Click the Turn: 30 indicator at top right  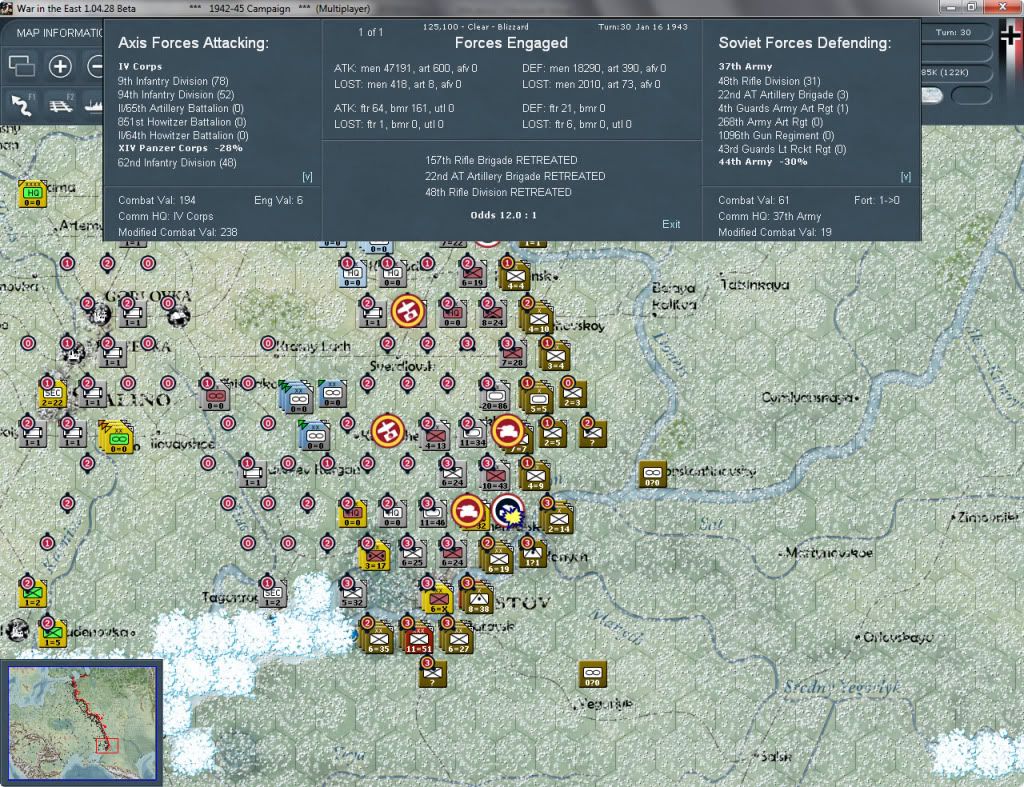pyautogui.click(x=953, y=32)
